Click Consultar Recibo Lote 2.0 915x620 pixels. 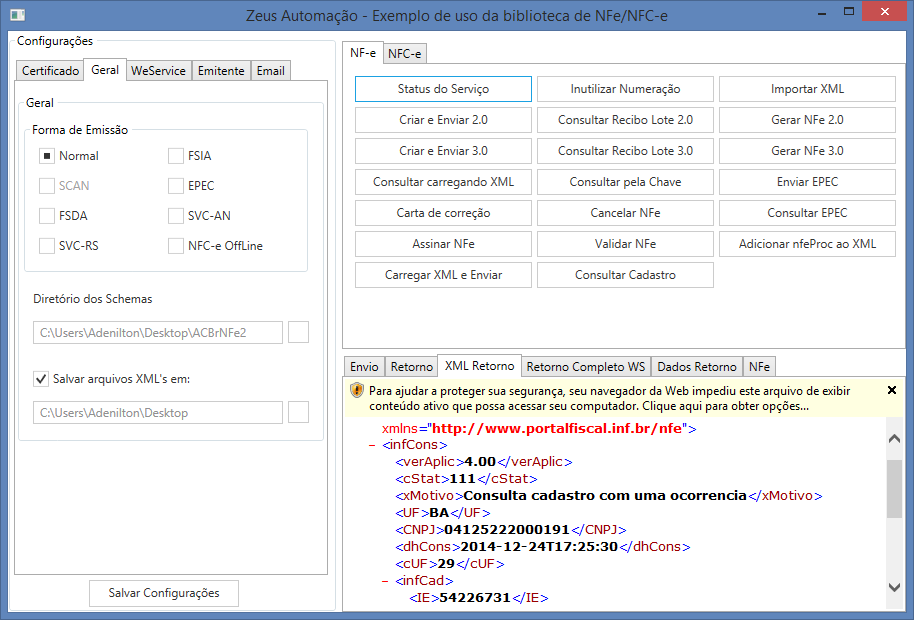pos(626,120)
